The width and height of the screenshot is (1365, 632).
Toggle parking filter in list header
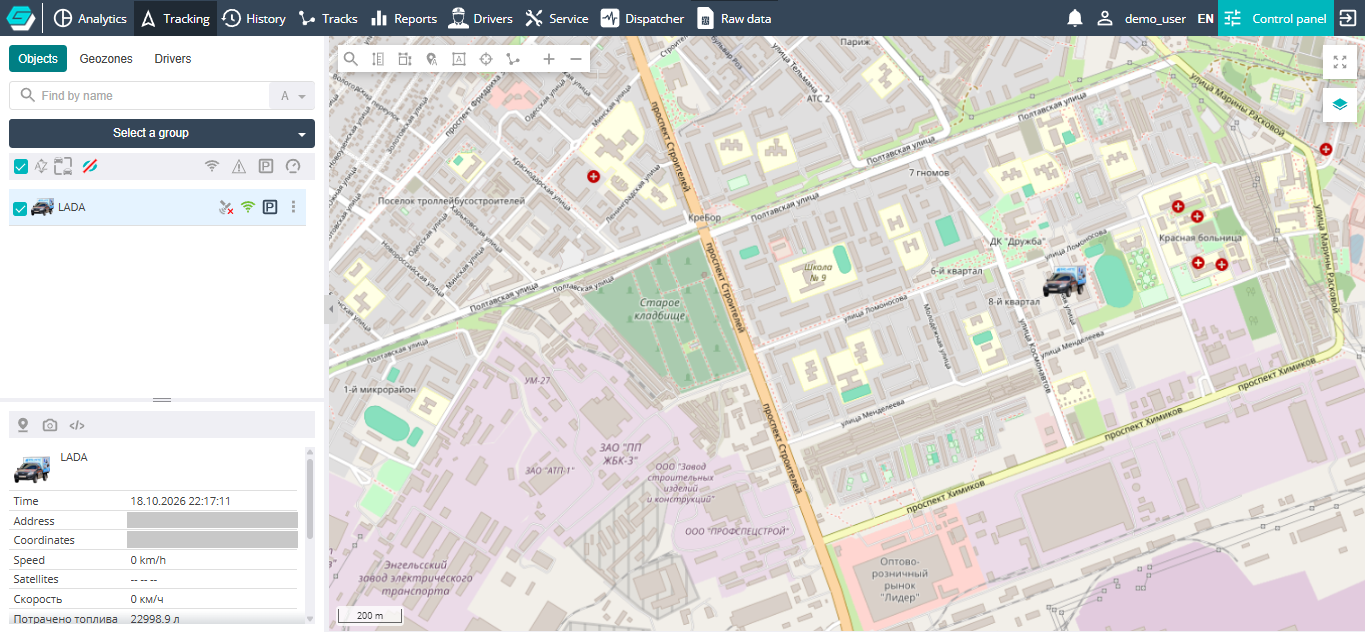click(x=266, y=166)
